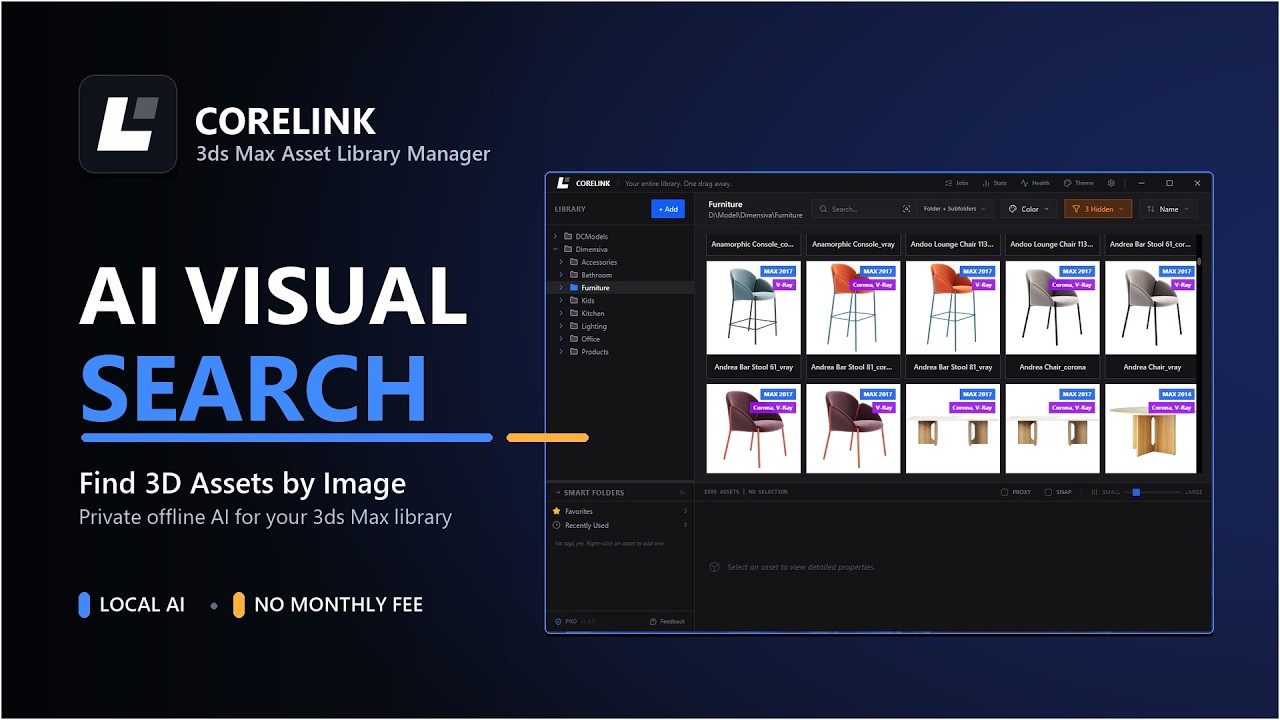Click the magnifier icon in the search box
1280x720 pixels.
[824, 209]
